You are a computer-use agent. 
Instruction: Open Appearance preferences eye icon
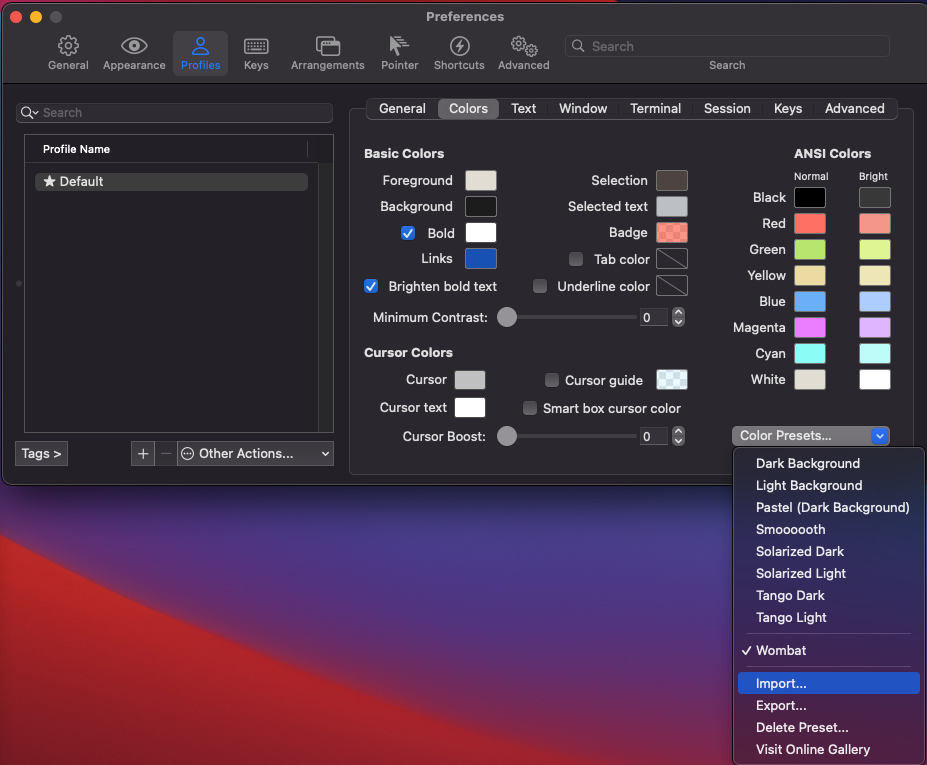[x=134, y=46]
